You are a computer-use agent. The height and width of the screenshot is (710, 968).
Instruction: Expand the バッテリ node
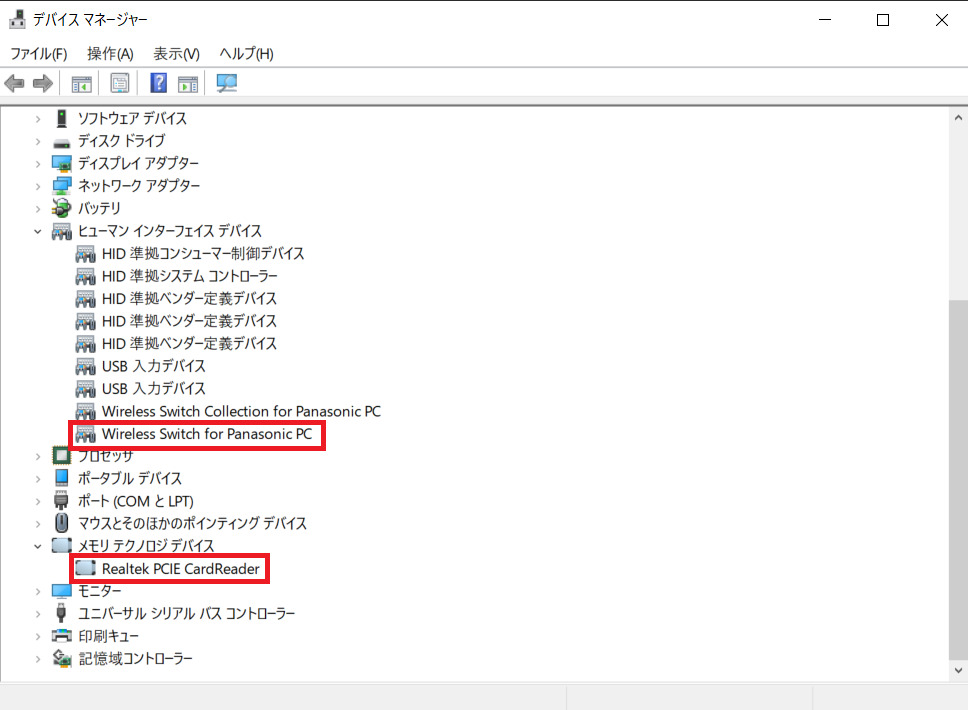point(38,209)
